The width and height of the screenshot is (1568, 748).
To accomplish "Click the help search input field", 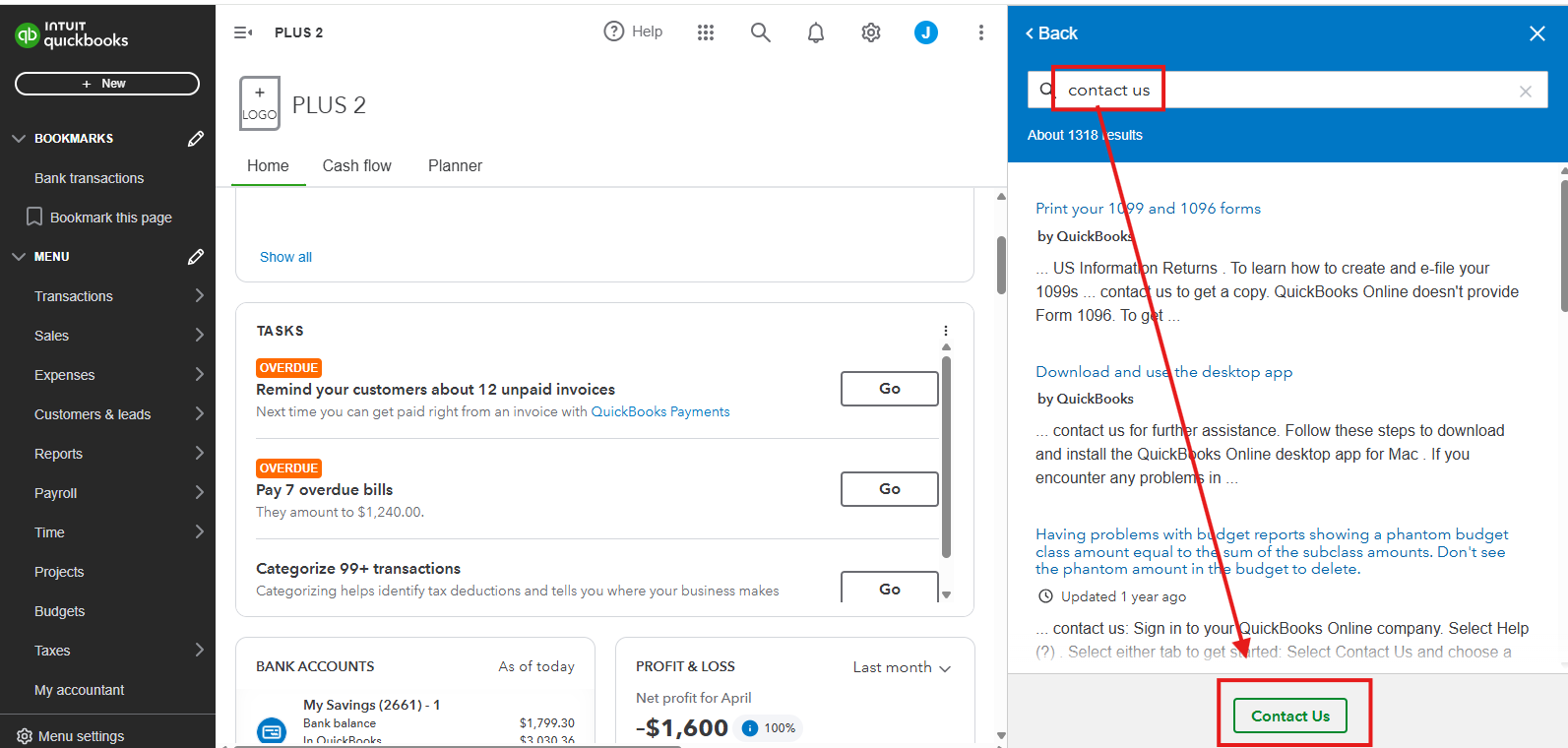I will pos(1287,90).
